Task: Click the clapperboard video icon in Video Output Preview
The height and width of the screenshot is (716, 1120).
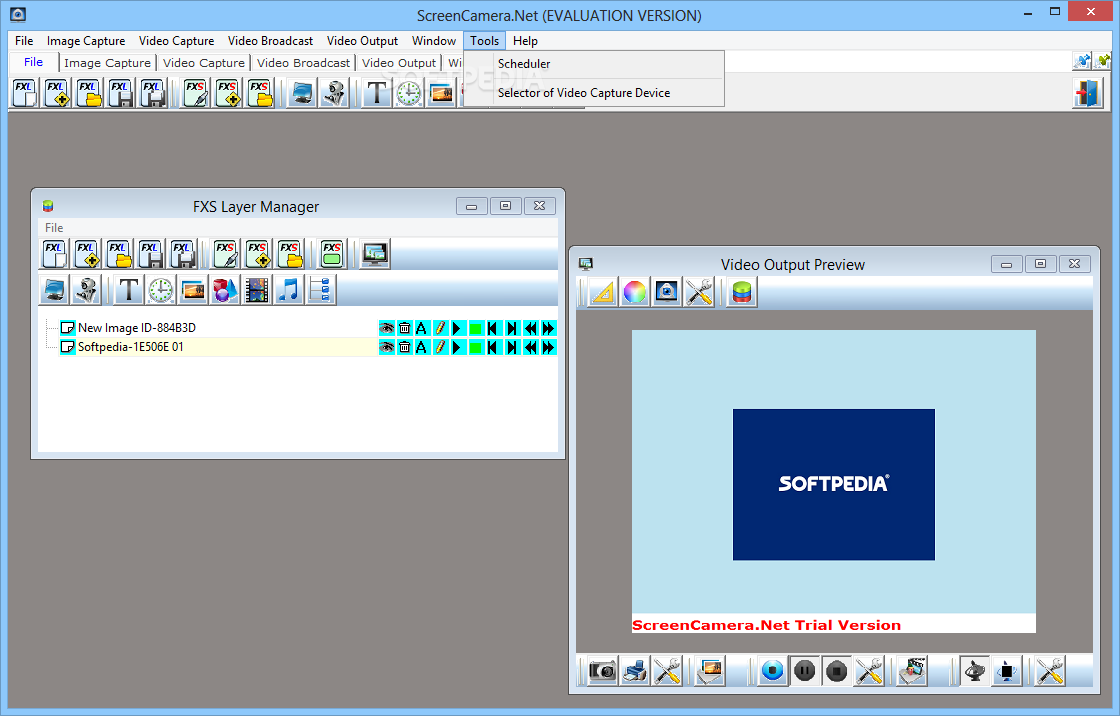Action: (x=912, y=671)
